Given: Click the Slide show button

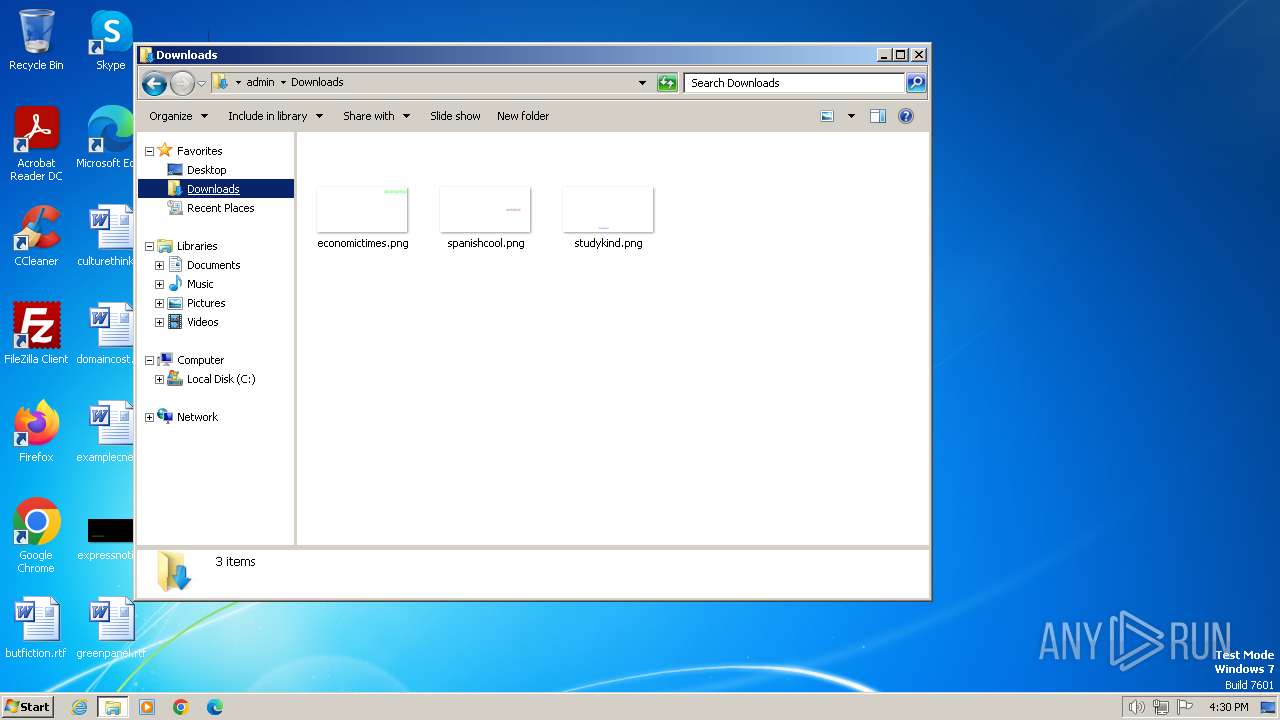Looking at the screenshot, I should click(455, 116).
